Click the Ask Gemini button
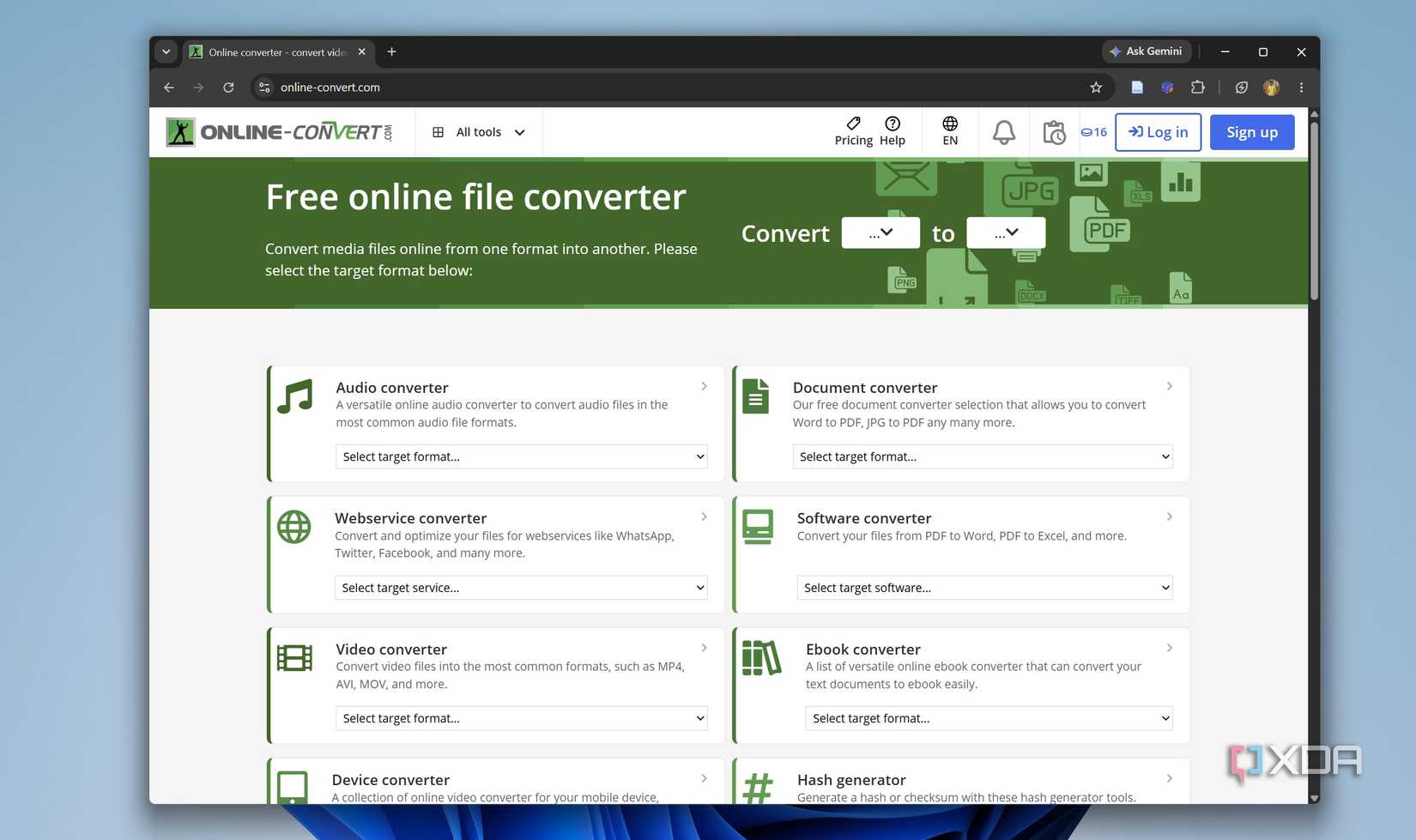Viewport: 1416px width, 840px height. (x=1147, y=51)
